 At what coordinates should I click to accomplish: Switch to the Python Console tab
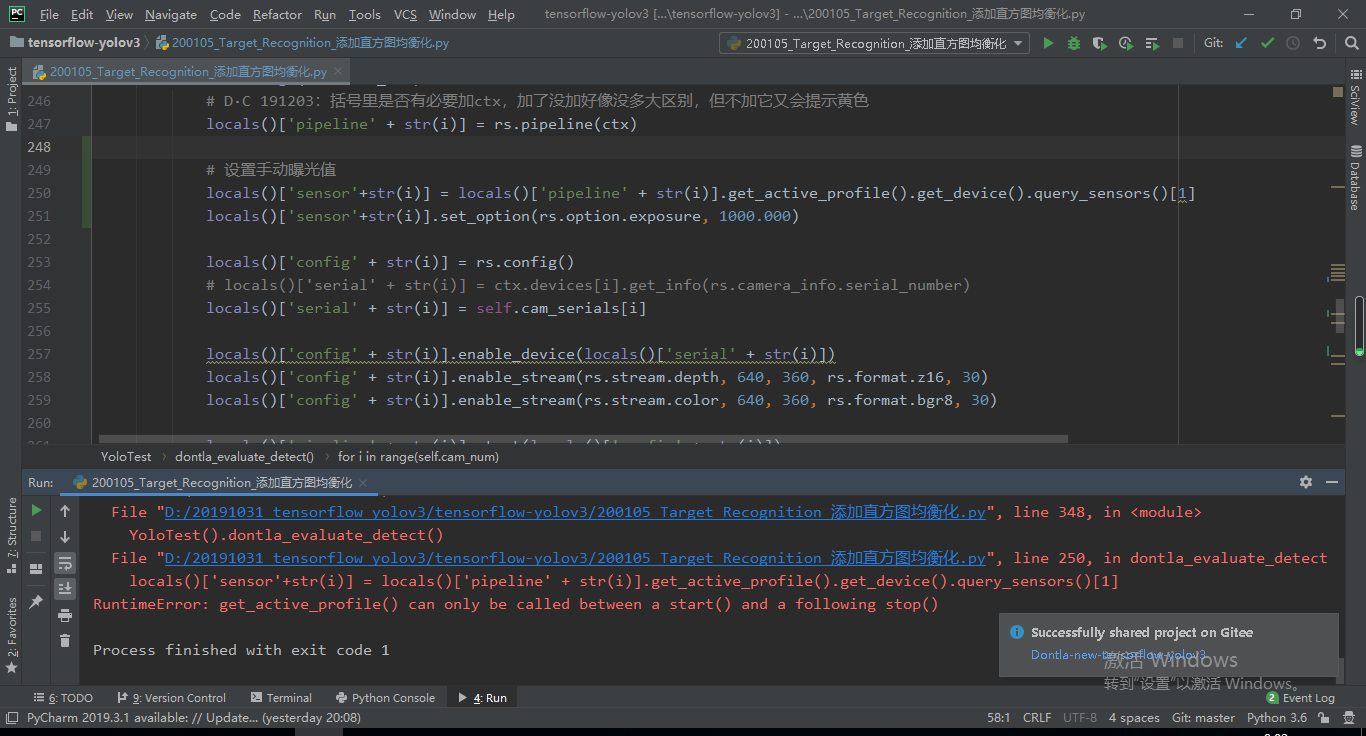[x=391, y=697]
